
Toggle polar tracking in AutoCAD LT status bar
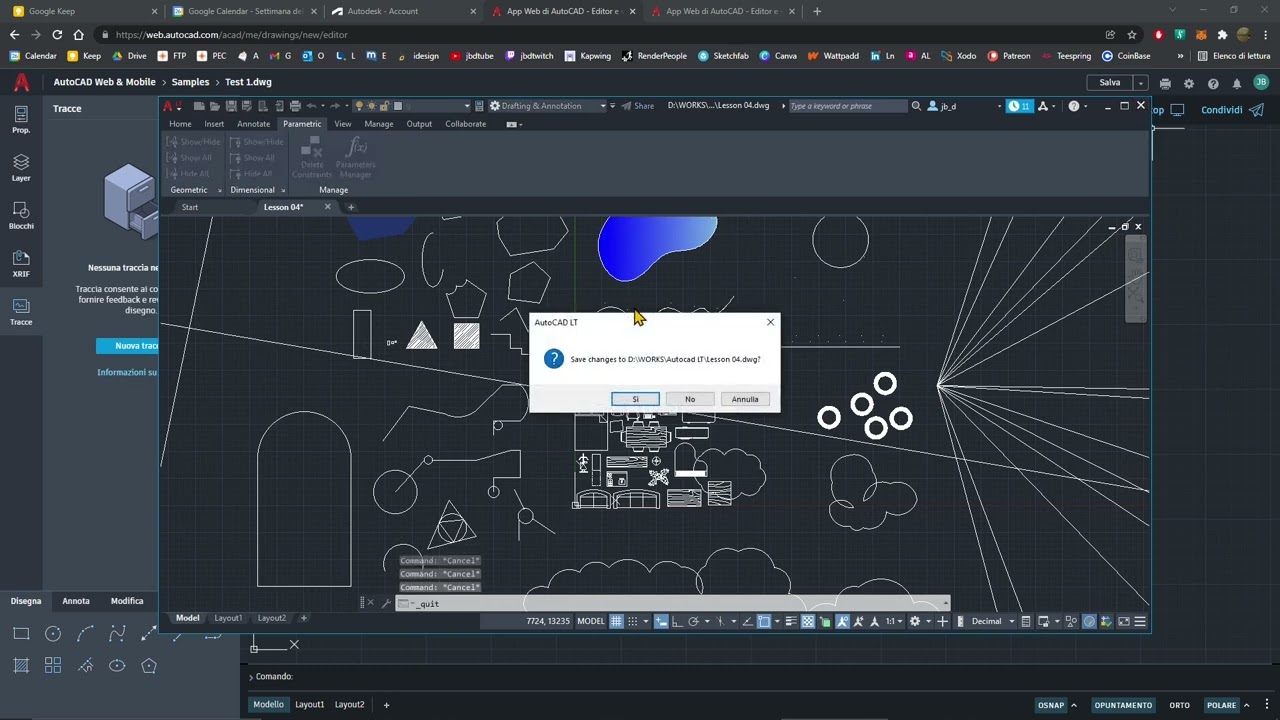click(x=693, y=621)
